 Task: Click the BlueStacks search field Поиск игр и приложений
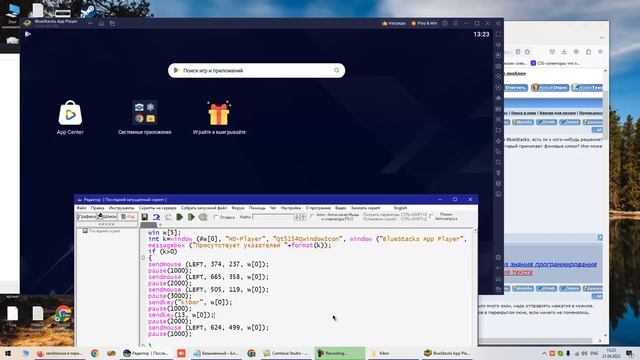point(256,70)
